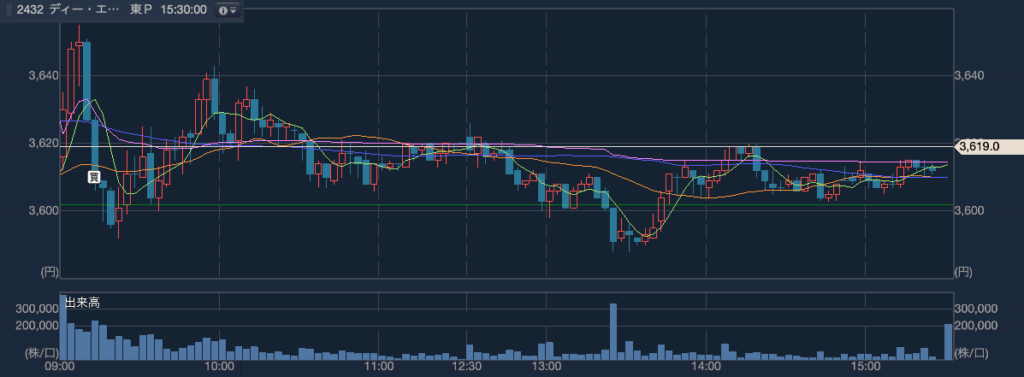This screenshot has height=377, width=1024.
Task: Grab the dotted drag handle beside 2432
Action: [x=8, y=10]
